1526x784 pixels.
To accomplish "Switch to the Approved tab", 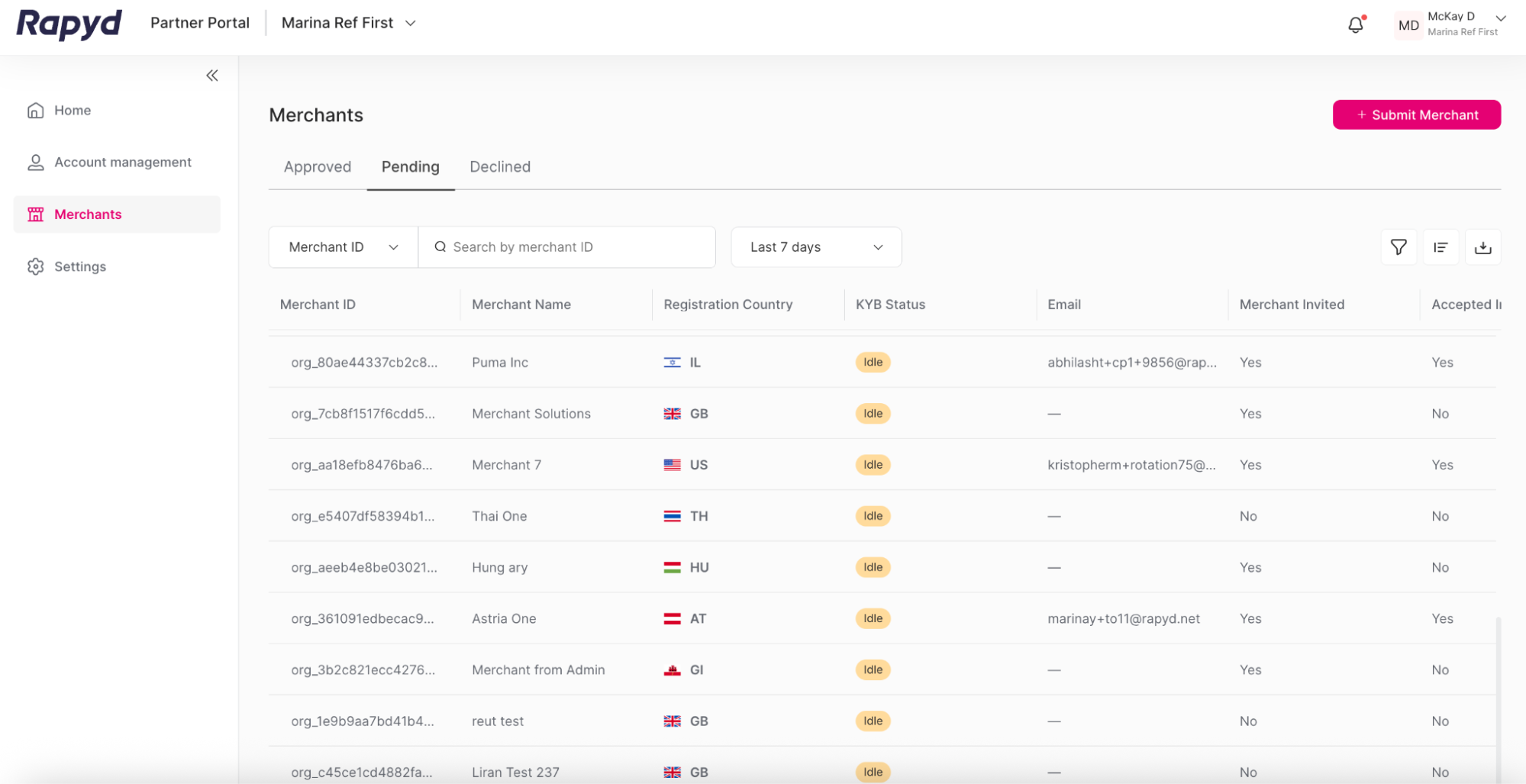I will [x=317, y=166].
